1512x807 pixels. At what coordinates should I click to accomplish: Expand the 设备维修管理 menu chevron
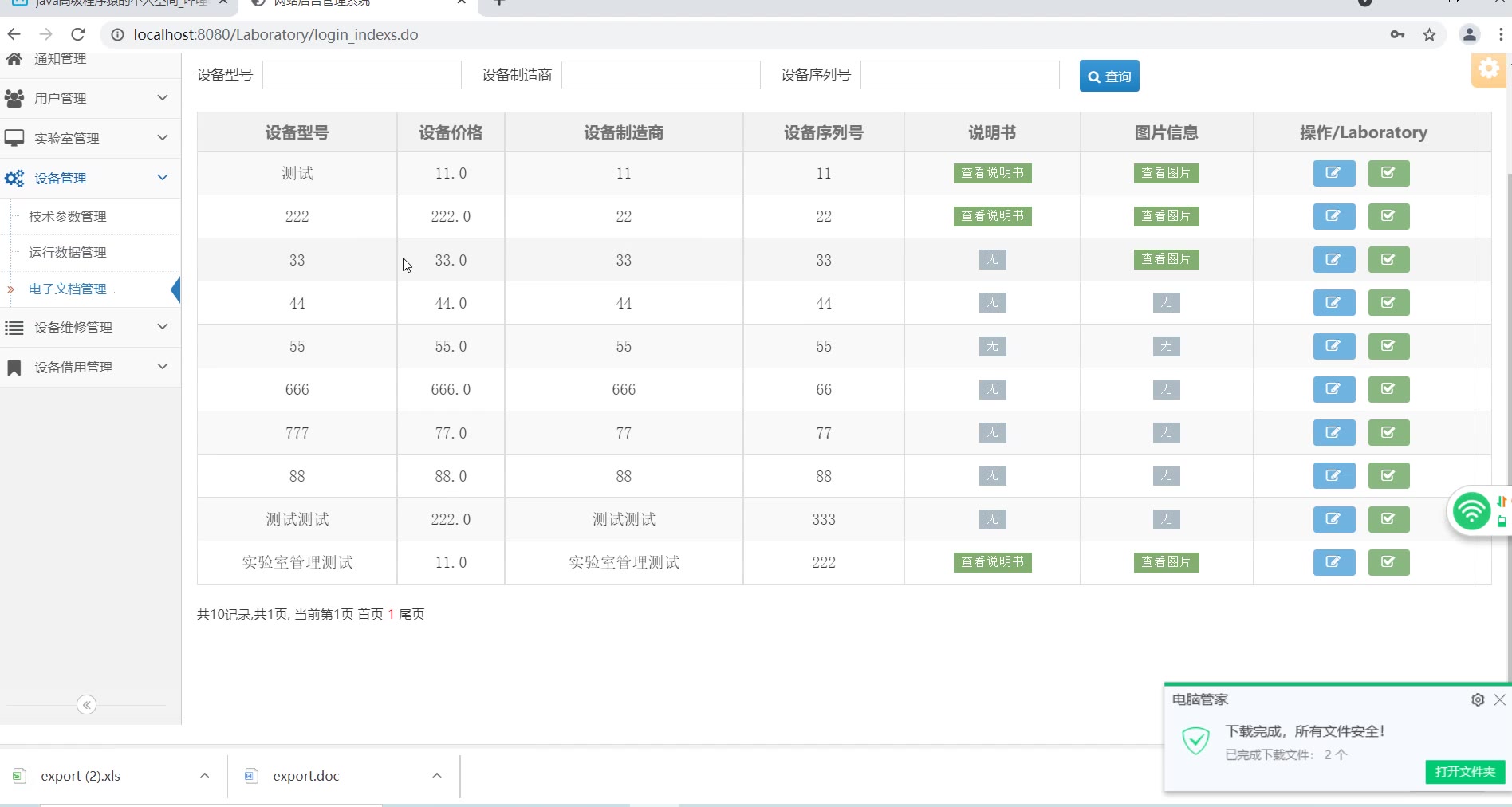163,327
